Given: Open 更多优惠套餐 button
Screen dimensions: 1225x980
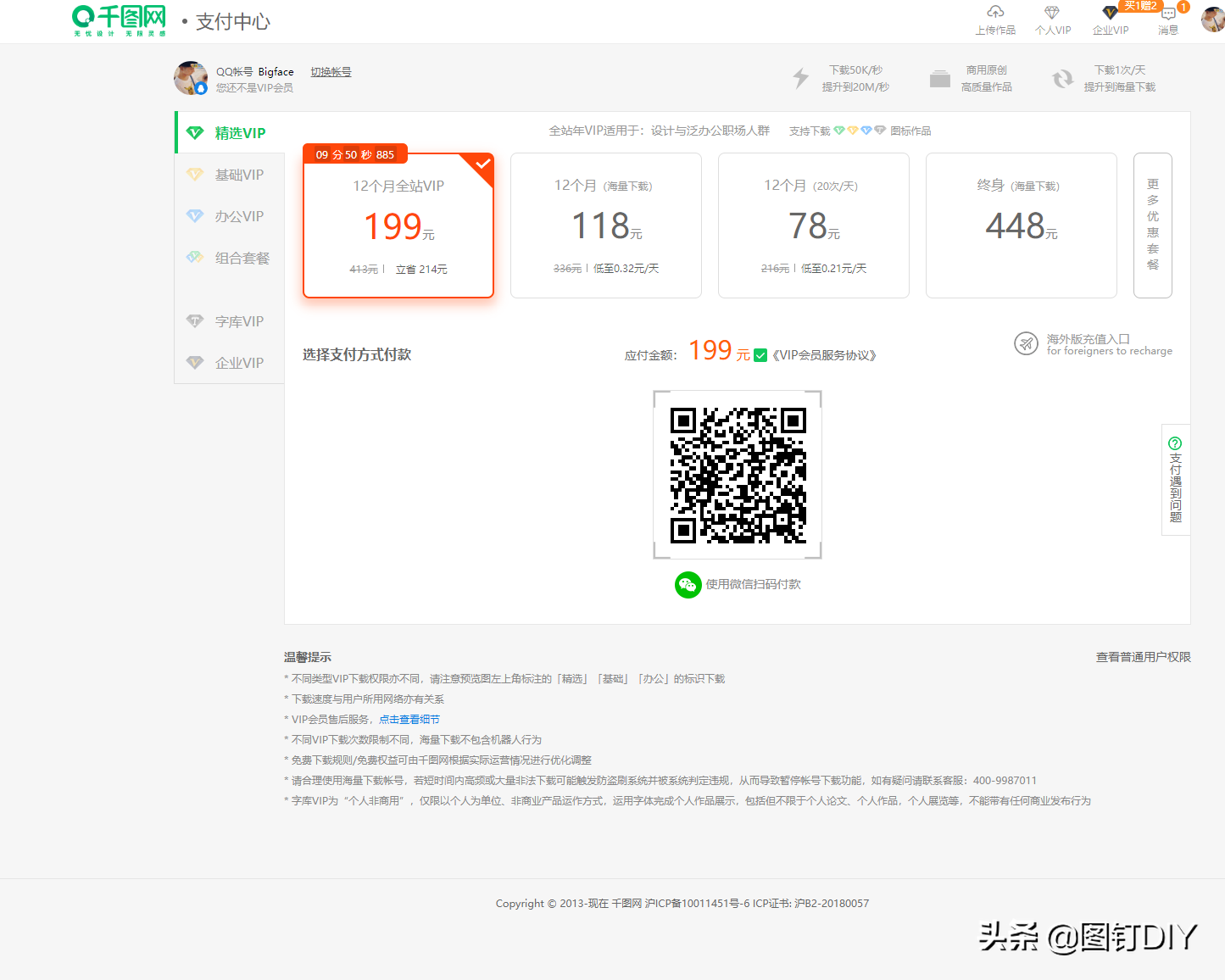Looking at the screenshot, I should coord(1153,226).
